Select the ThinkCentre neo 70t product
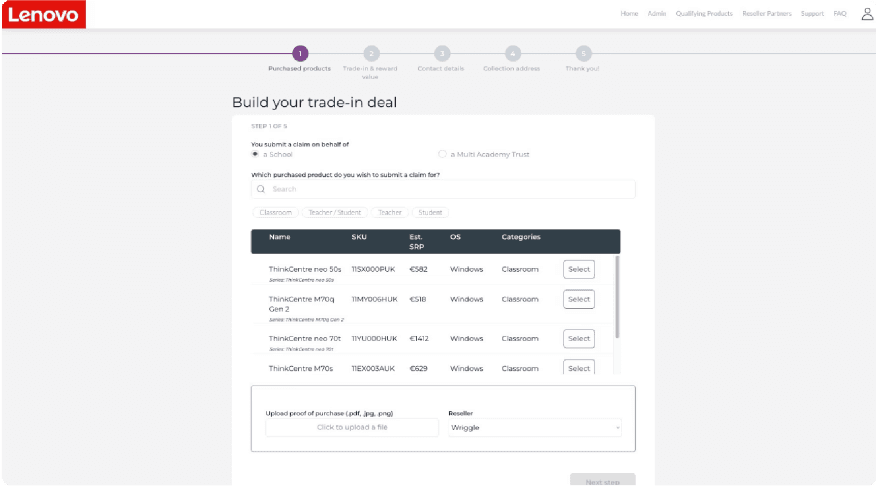 [579, 339]
